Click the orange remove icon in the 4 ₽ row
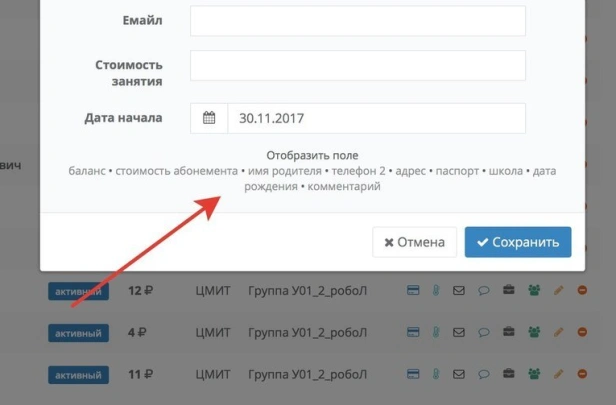 583,332
